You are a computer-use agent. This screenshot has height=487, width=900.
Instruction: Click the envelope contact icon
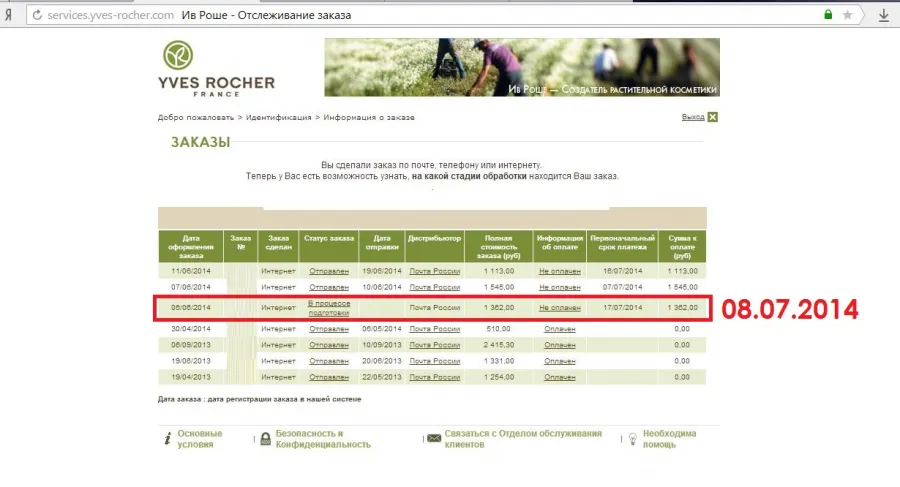(434, 438)
